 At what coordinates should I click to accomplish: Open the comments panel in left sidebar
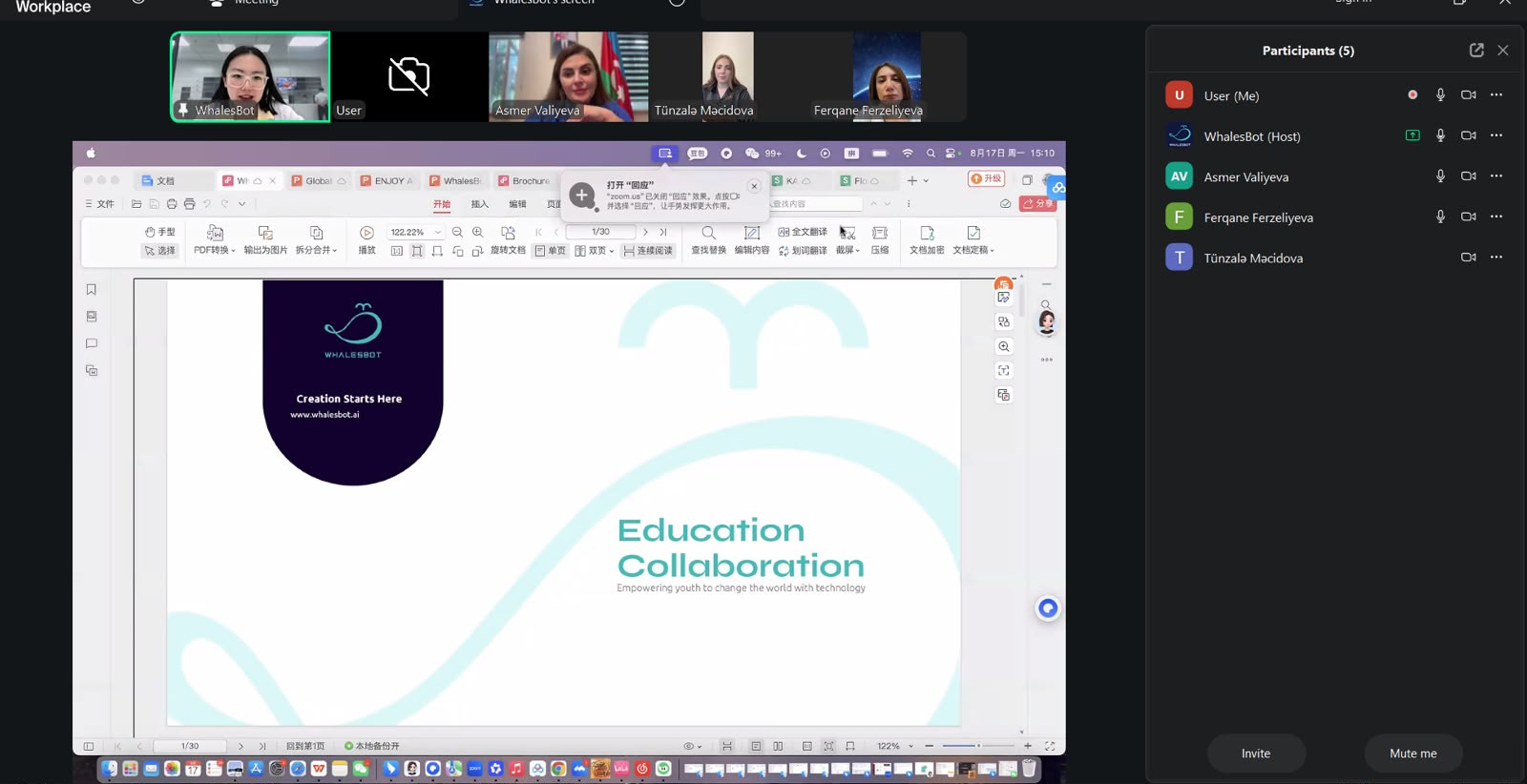[92, 343]
